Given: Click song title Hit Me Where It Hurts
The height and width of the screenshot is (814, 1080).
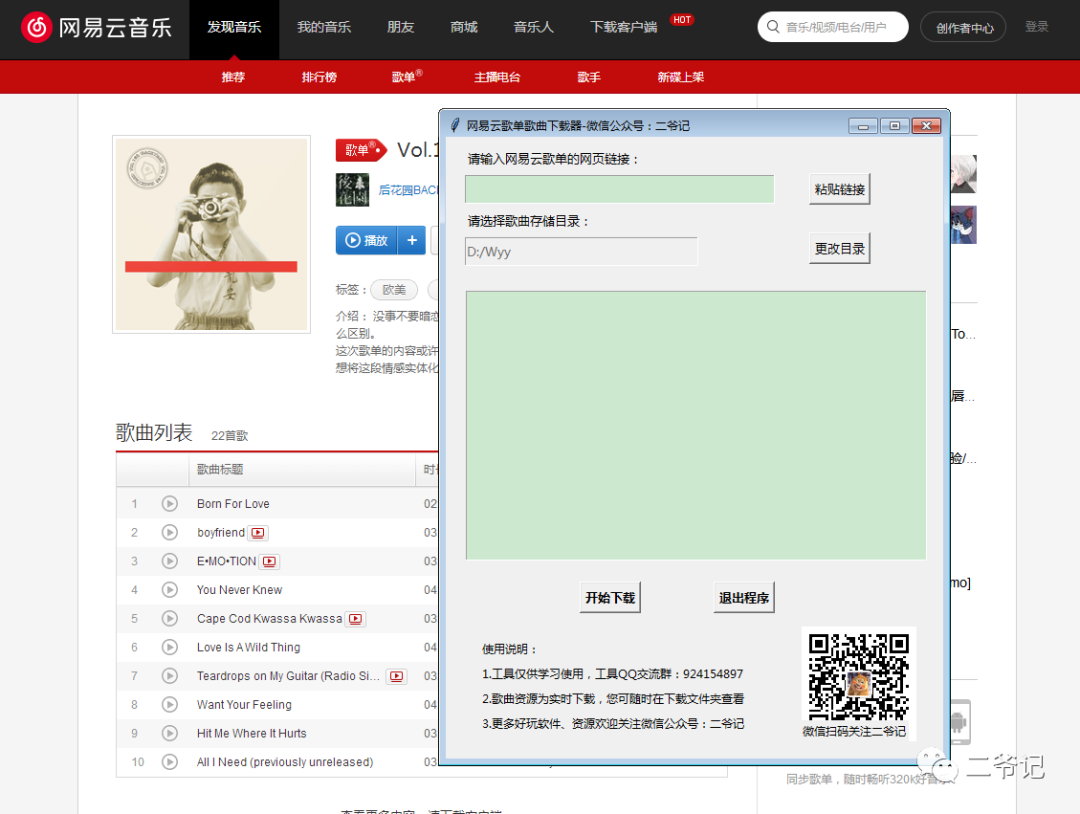Looking at the screenshot, I should (x=251, y=733).
